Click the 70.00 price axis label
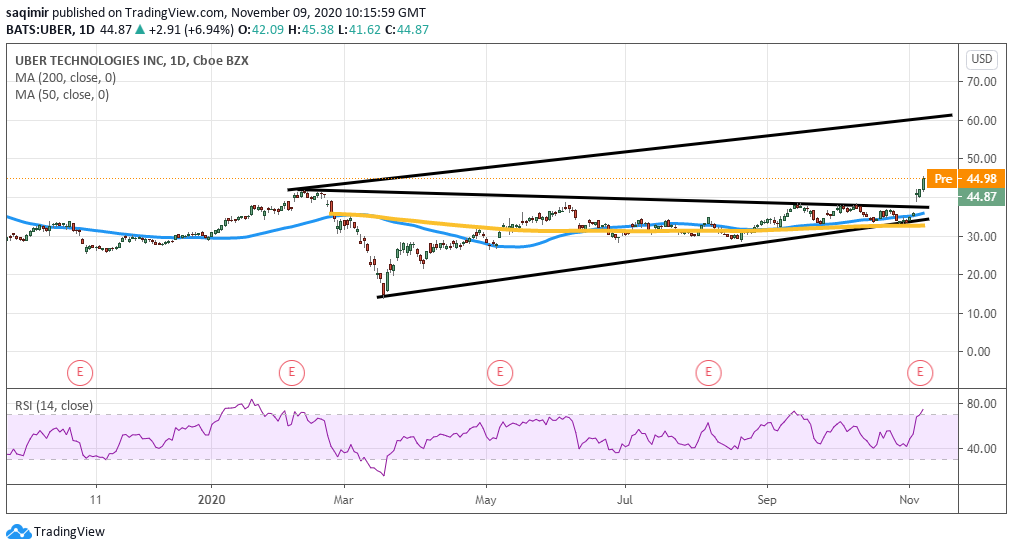The width and height of the screenshot is (1013, 550). click(981, 81)
